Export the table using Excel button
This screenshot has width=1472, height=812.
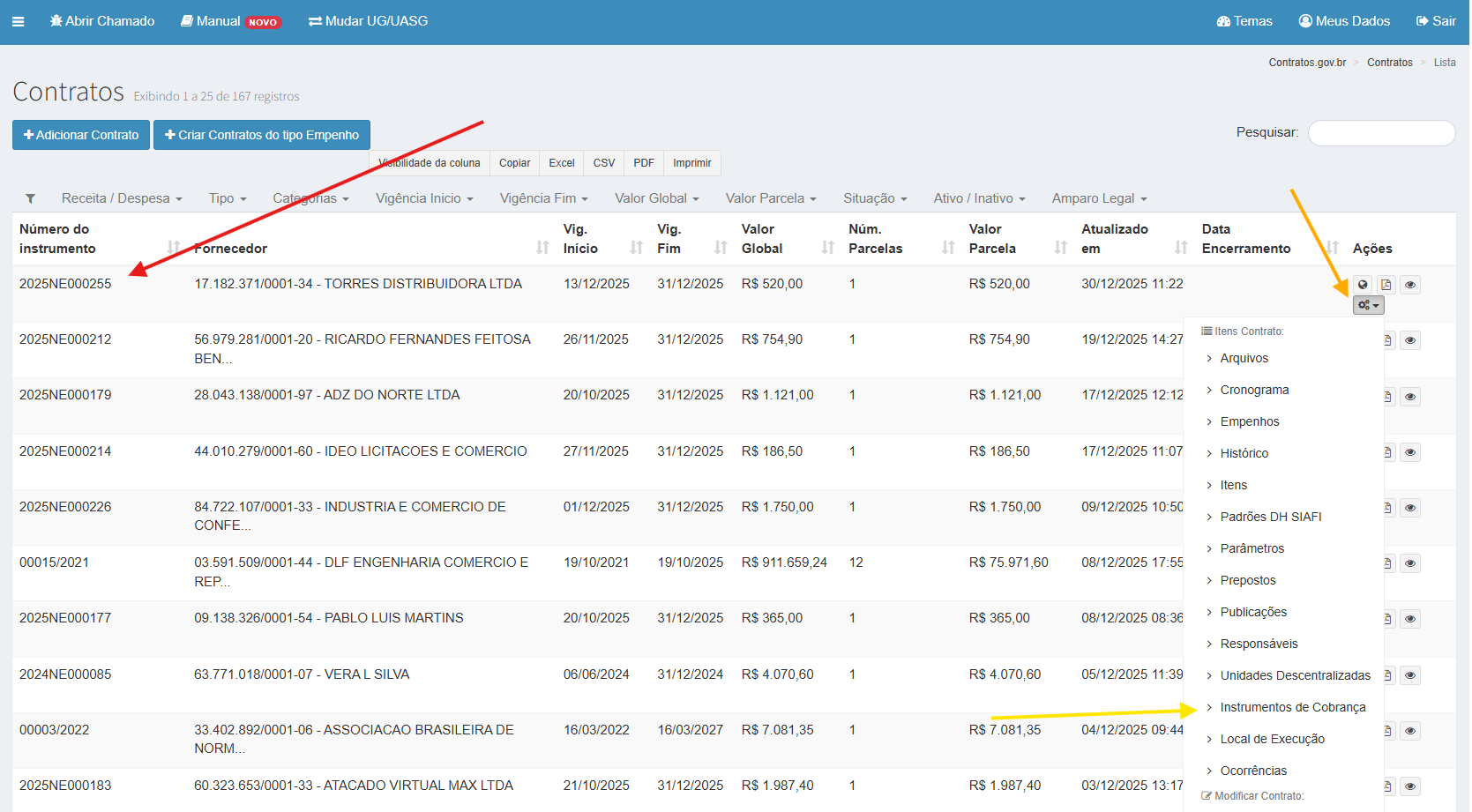coord(561,163)
